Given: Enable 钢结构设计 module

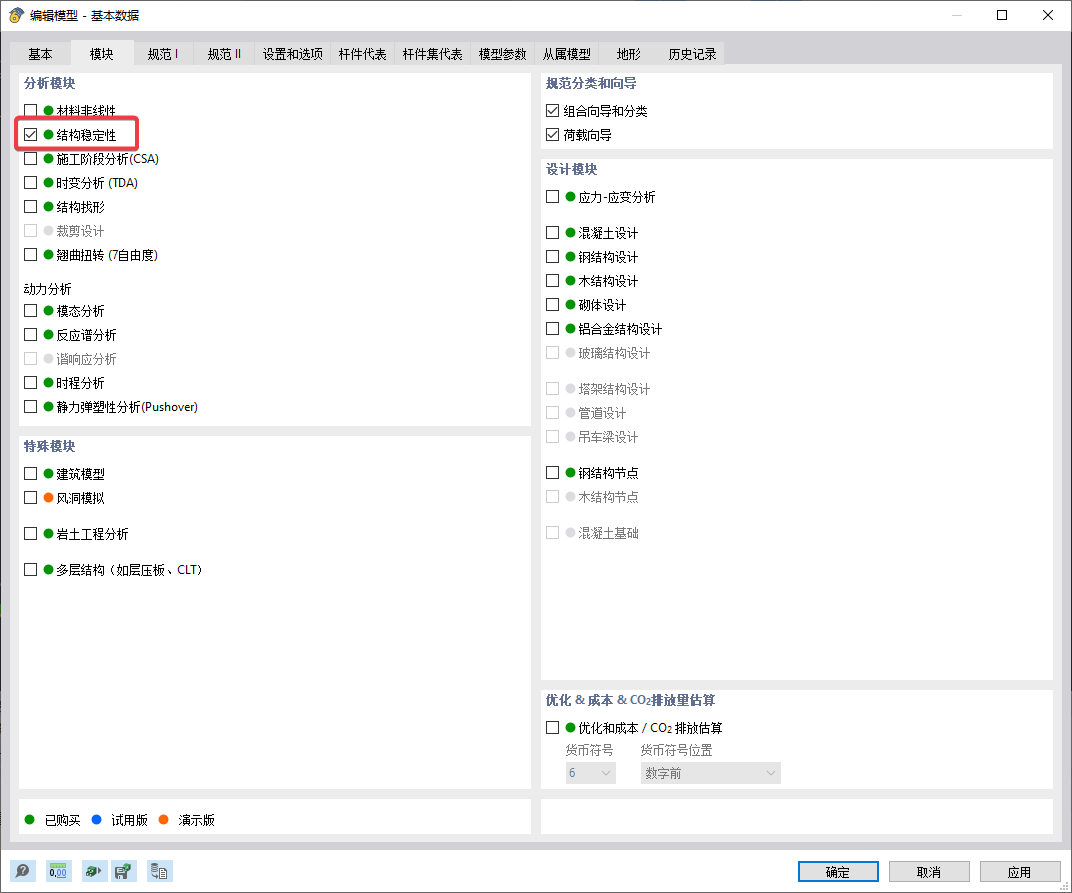Looking at the screenshot, I should pyautogui.click(x=552, y=256).
